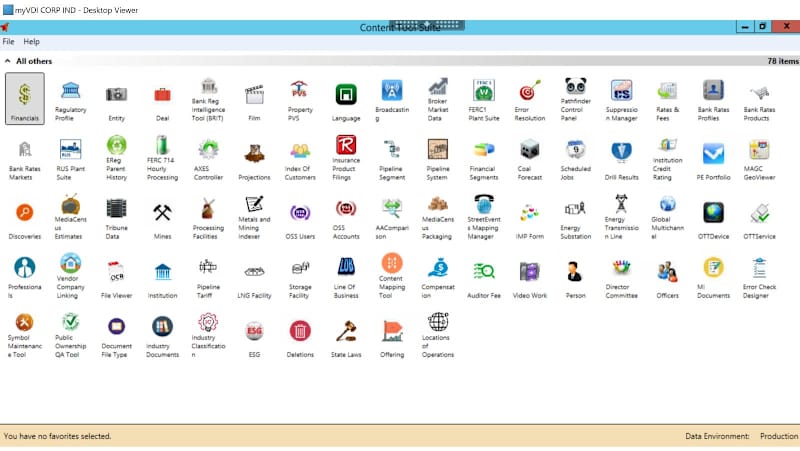Launch Broker Market Data

click(438, 99)
